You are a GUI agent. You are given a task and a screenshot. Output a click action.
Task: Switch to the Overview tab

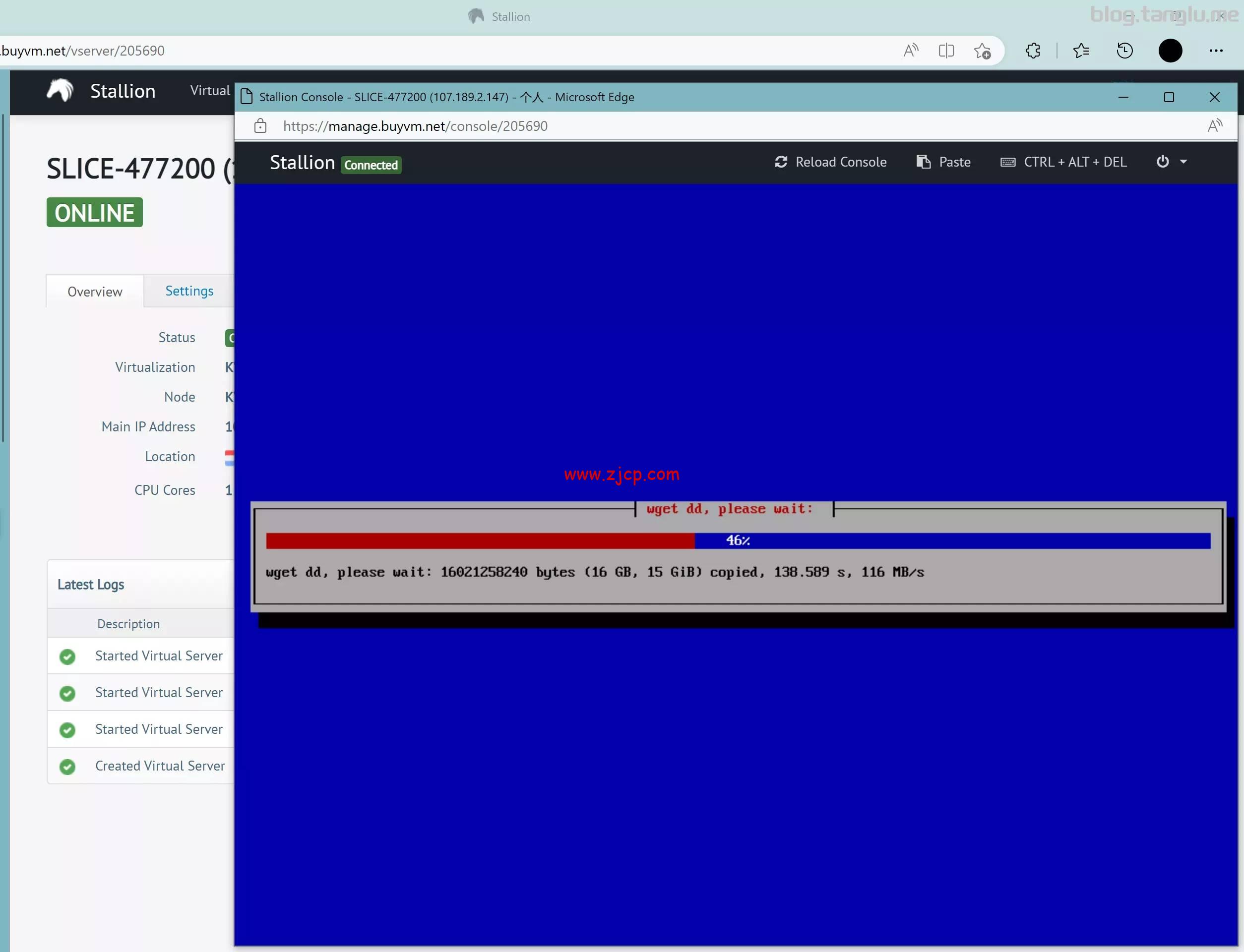[x=95, y=291]
